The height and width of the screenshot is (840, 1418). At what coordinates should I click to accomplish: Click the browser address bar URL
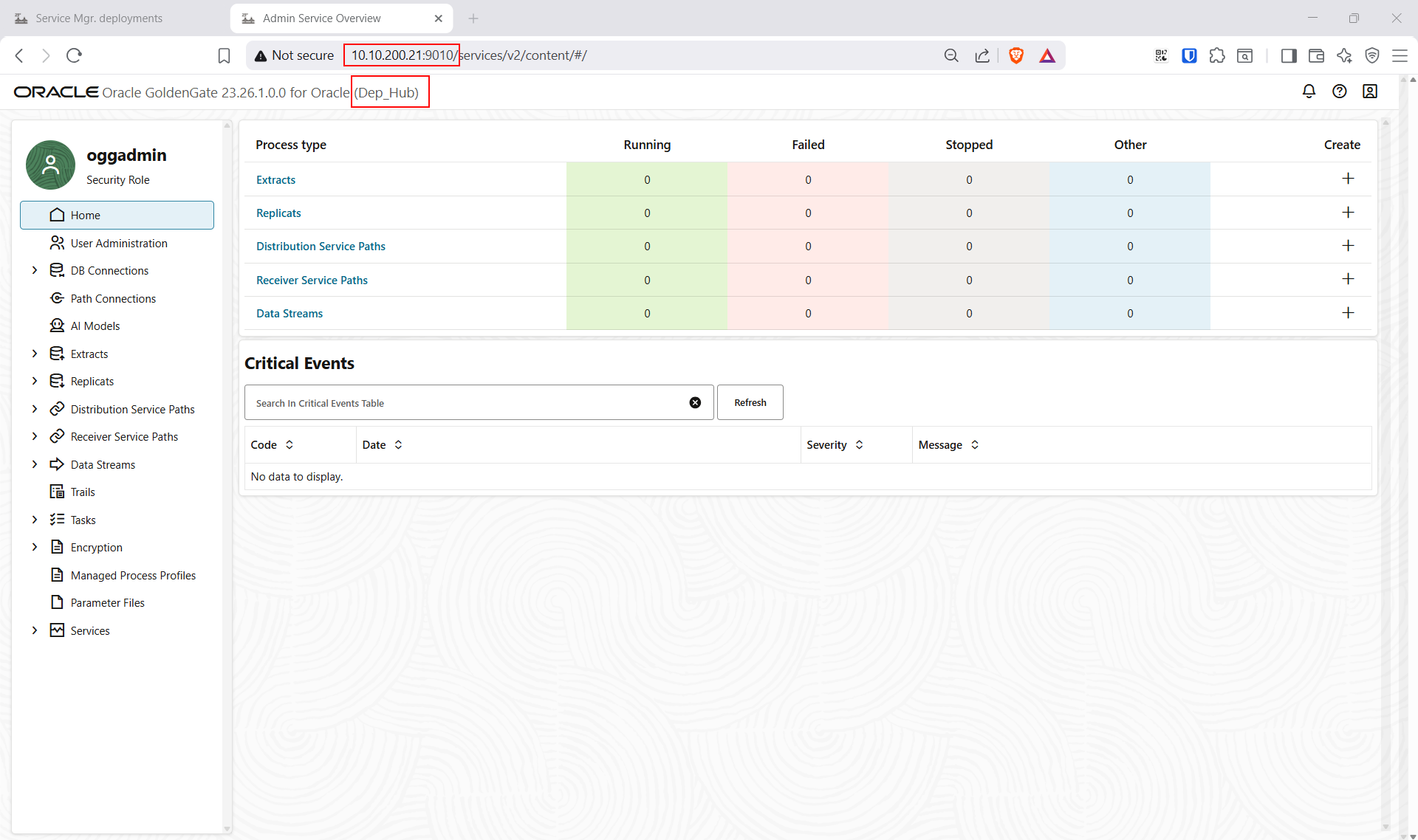(x=468, y=55)
